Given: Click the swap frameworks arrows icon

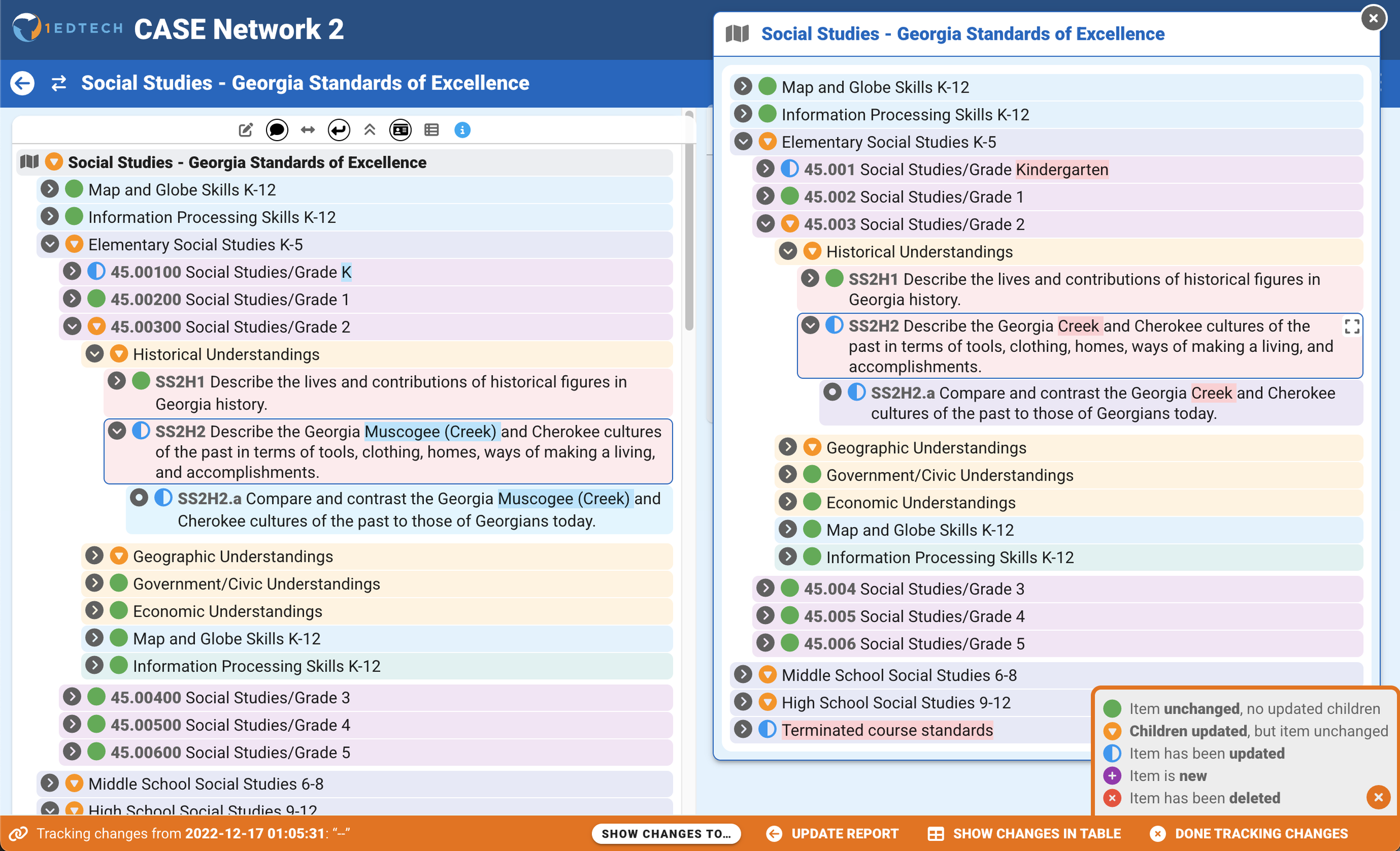Looking at the screenshot, I should tap(59, 83).
